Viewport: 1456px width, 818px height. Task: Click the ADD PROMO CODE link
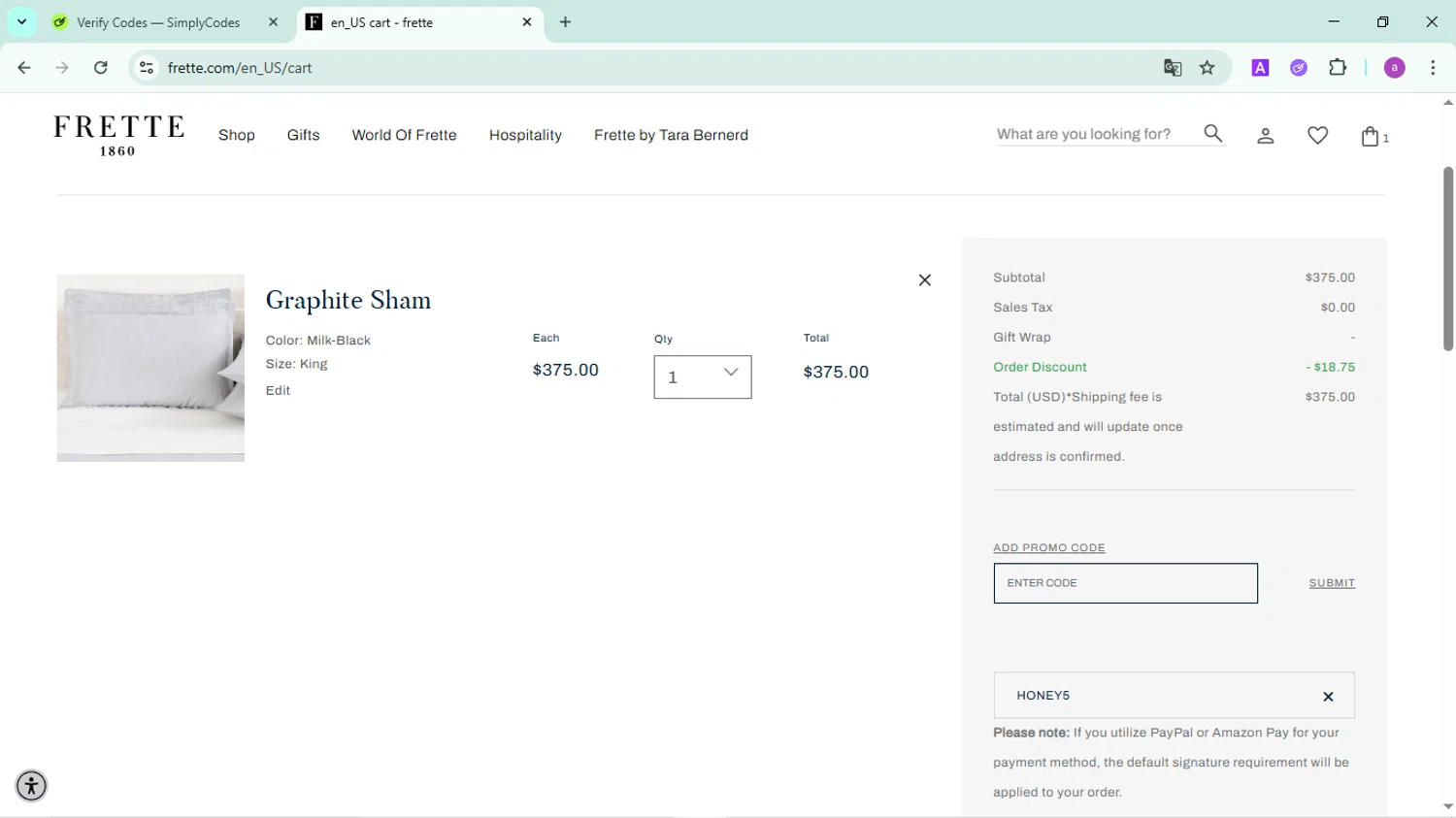point(1049,548)
